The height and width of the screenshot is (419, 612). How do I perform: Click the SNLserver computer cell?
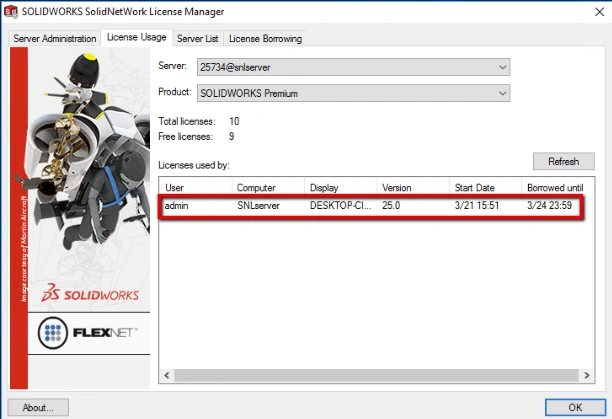pos(258,206)
